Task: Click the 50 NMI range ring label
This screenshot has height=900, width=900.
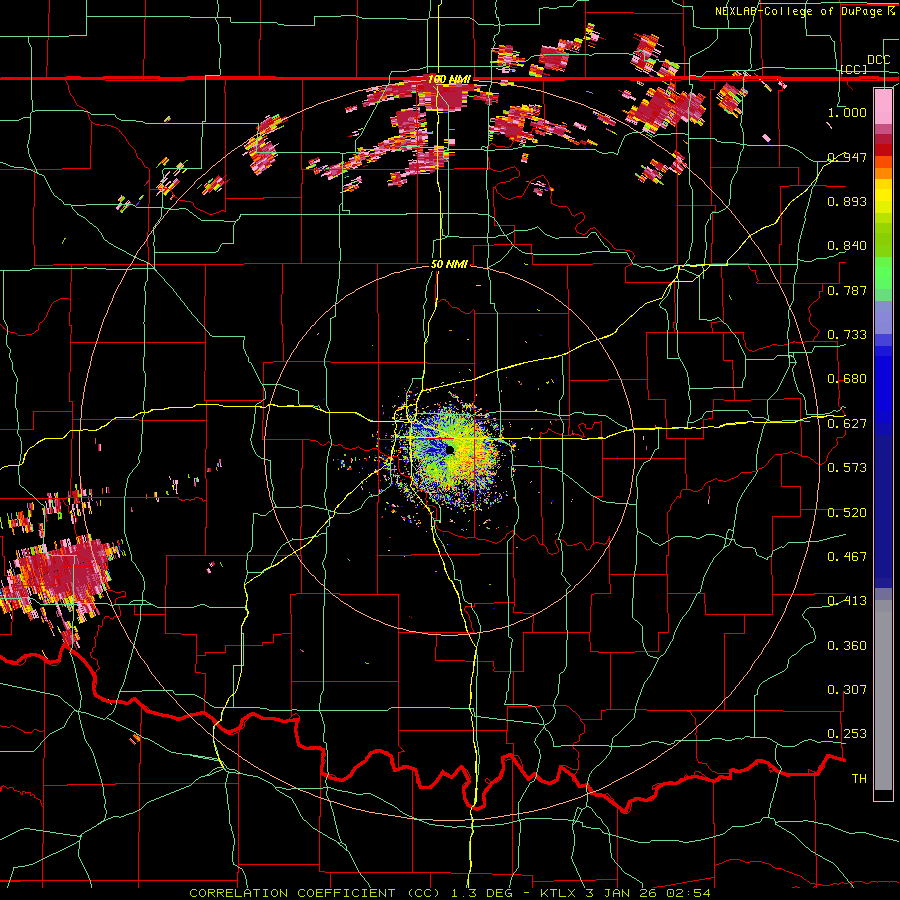Action: point(449,264)
